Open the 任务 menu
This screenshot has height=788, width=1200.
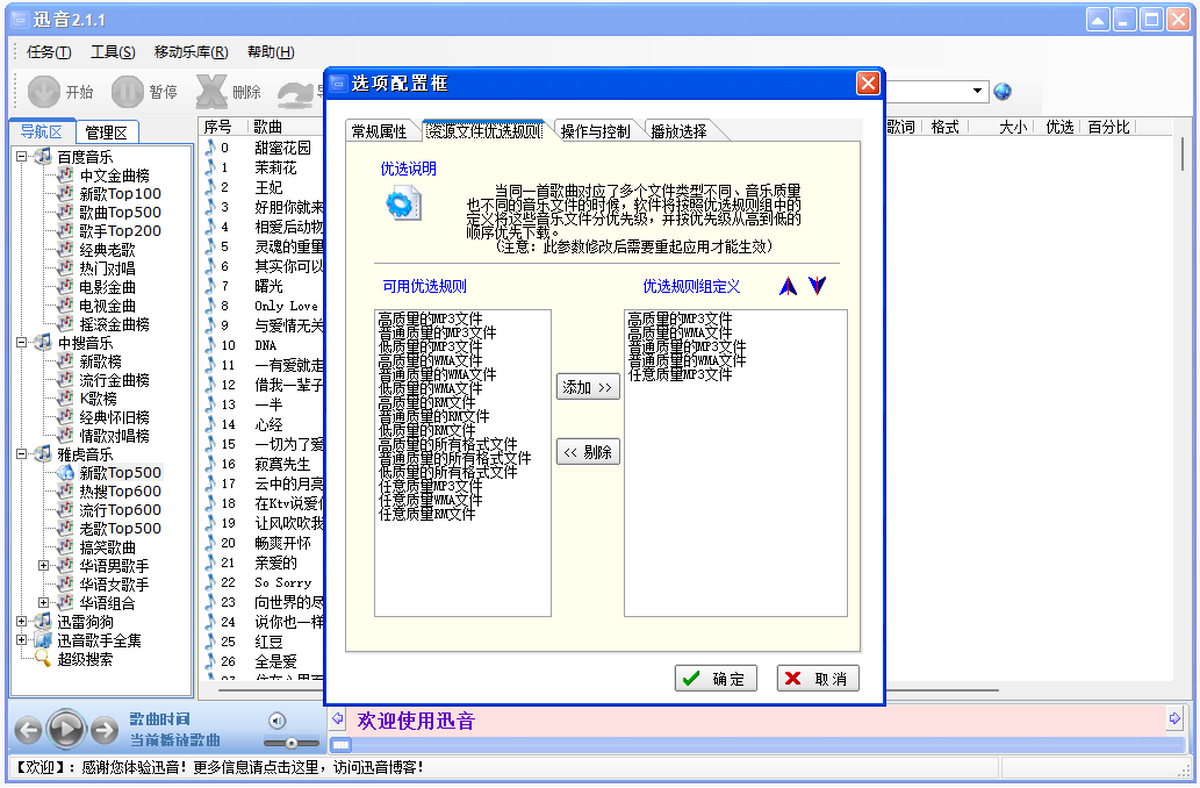49,52
